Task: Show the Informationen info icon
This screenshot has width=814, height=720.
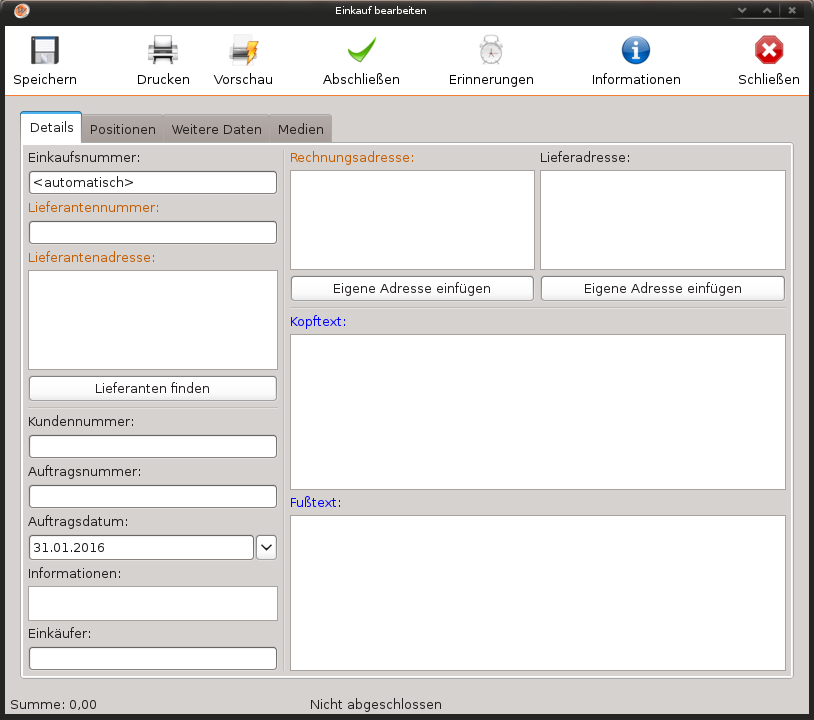Action: [636, 51]
